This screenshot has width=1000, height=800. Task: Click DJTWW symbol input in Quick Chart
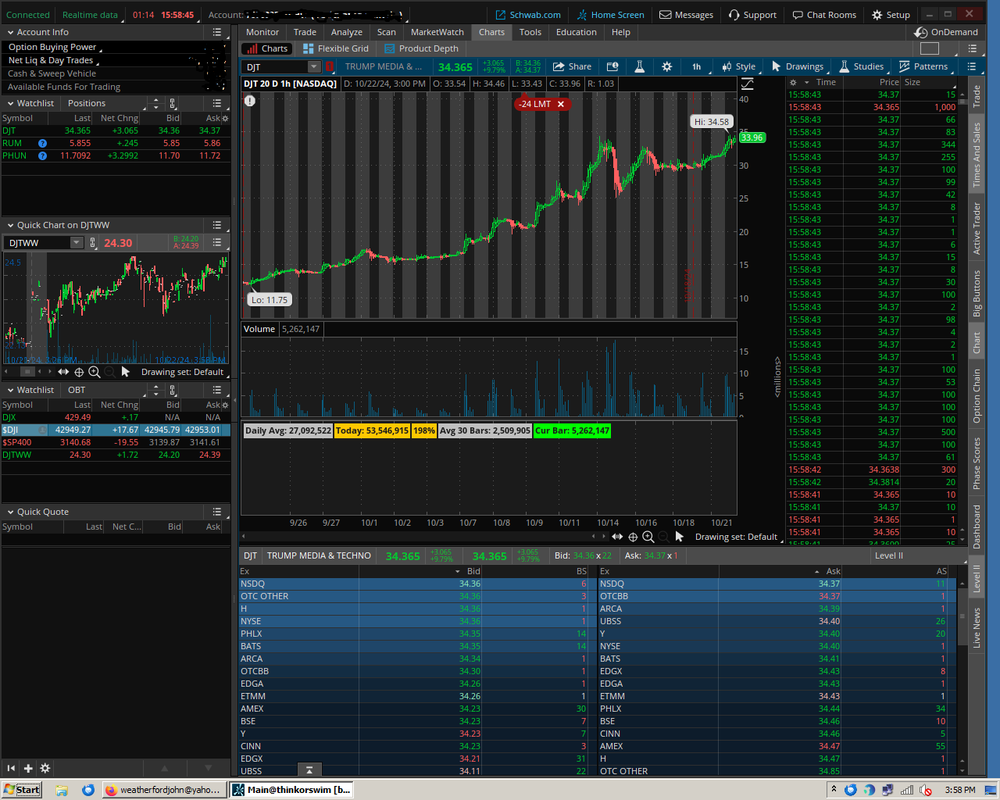point(38,243)
